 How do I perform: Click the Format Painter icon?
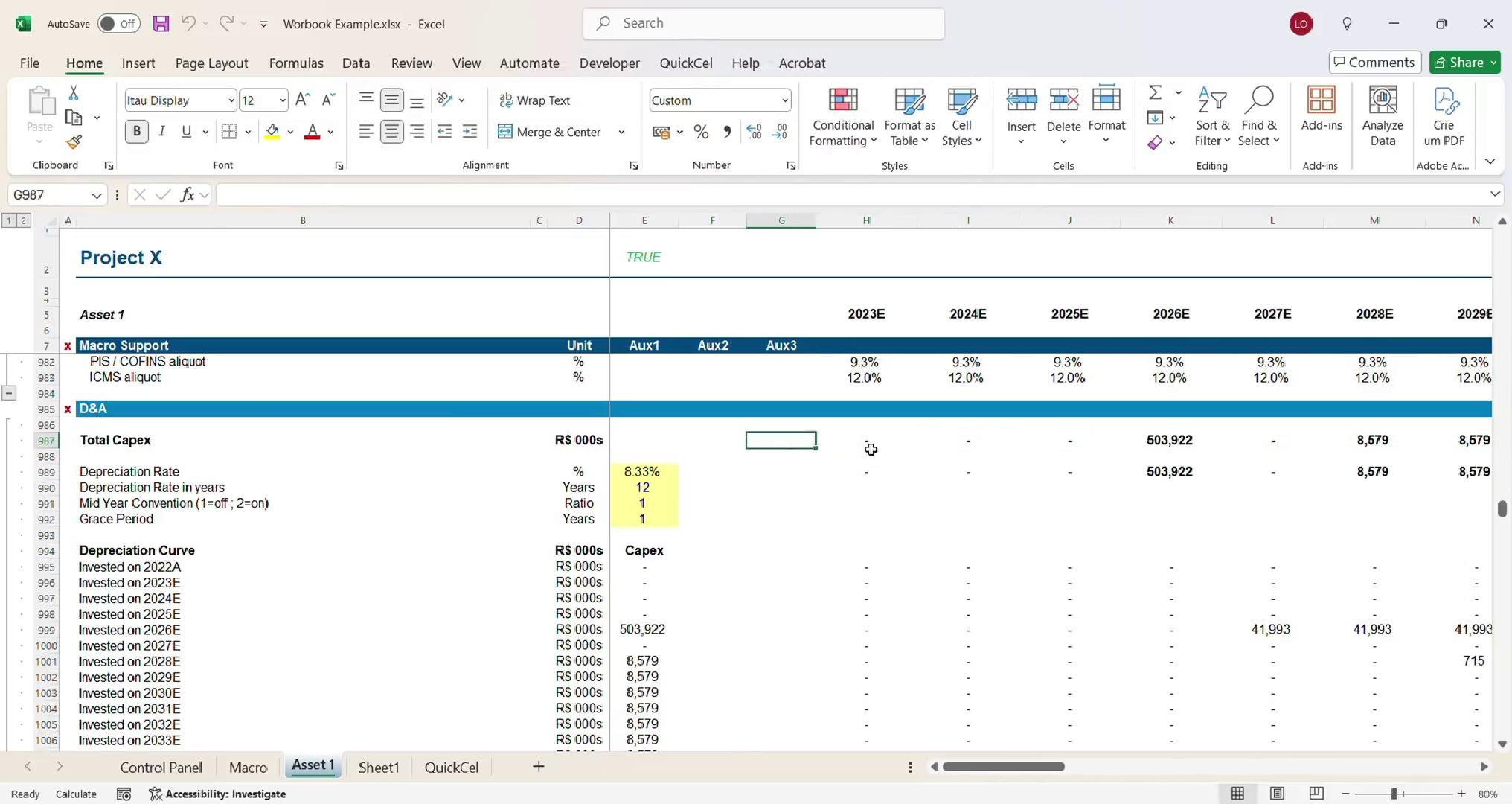[74, 142]
